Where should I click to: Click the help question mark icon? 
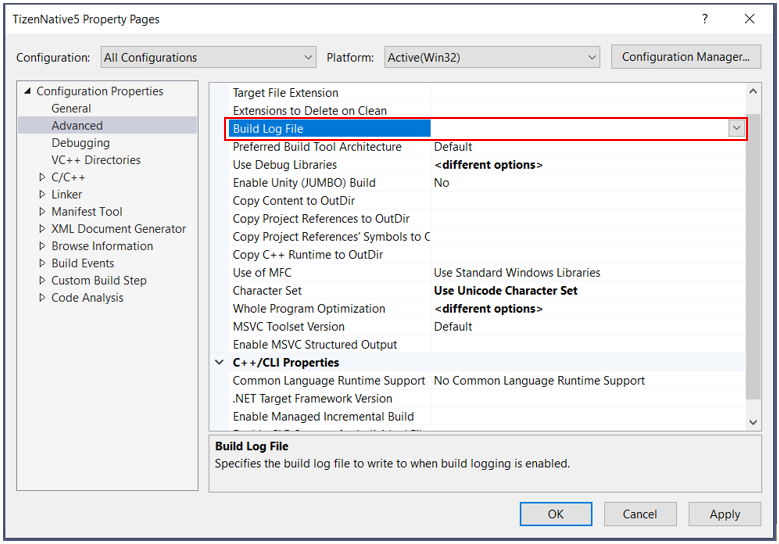[704, 19]
